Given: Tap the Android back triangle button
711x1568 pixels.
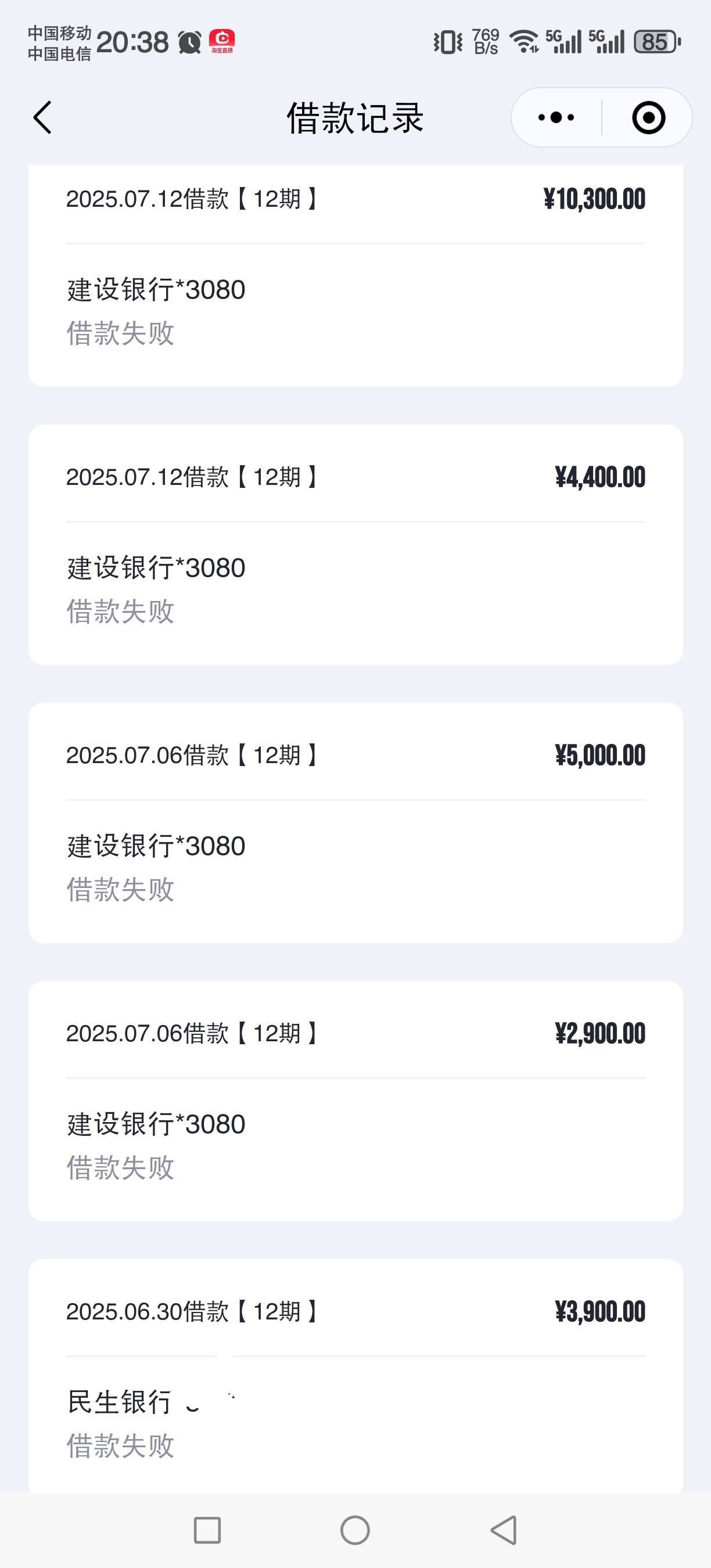Looking at the screenshot, I should 504,1530.
